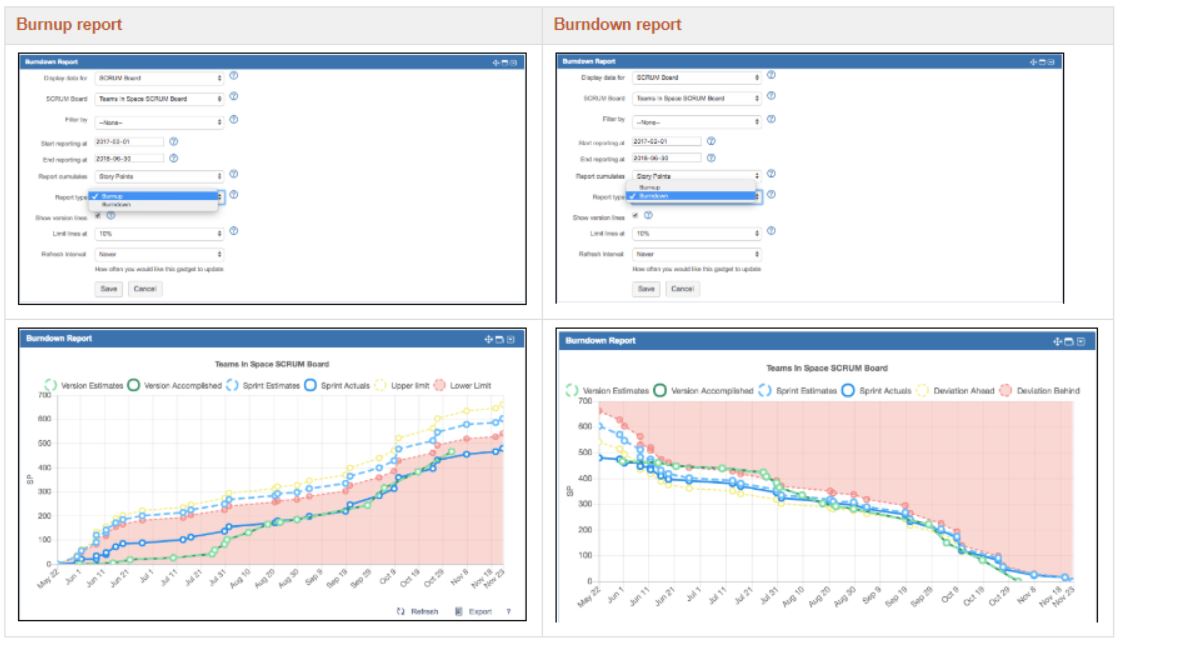The height and width of the screenshot is (651, 1181).
Task: Click Start reporting at date field in Burnup form
Action: coord(130,142)
